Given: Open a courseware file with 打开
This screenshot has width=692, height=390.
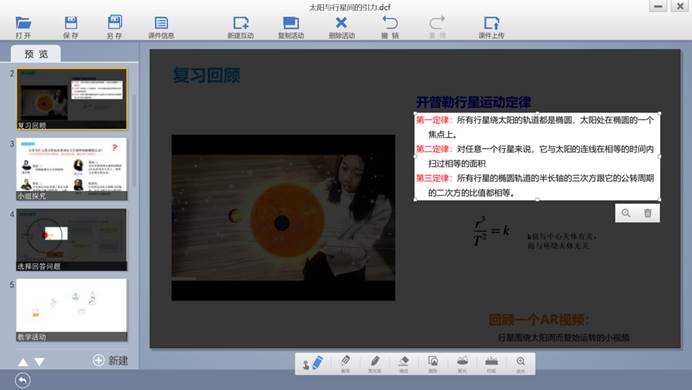Looking at the screenshot, I should (23, 26).
